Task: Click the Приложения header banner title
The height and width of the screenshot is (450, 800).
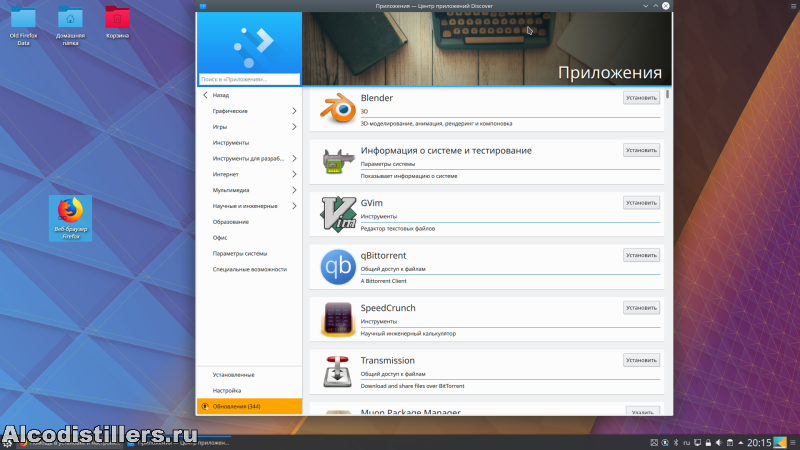Action: point(610,72)
